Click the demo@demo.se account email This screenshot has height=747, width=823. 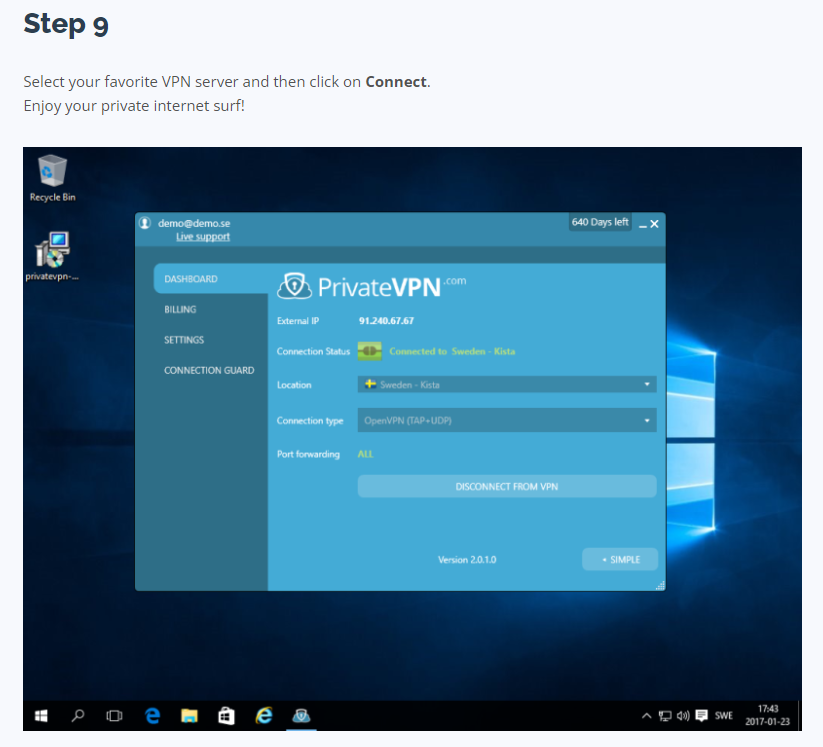(x=194, y=223)
